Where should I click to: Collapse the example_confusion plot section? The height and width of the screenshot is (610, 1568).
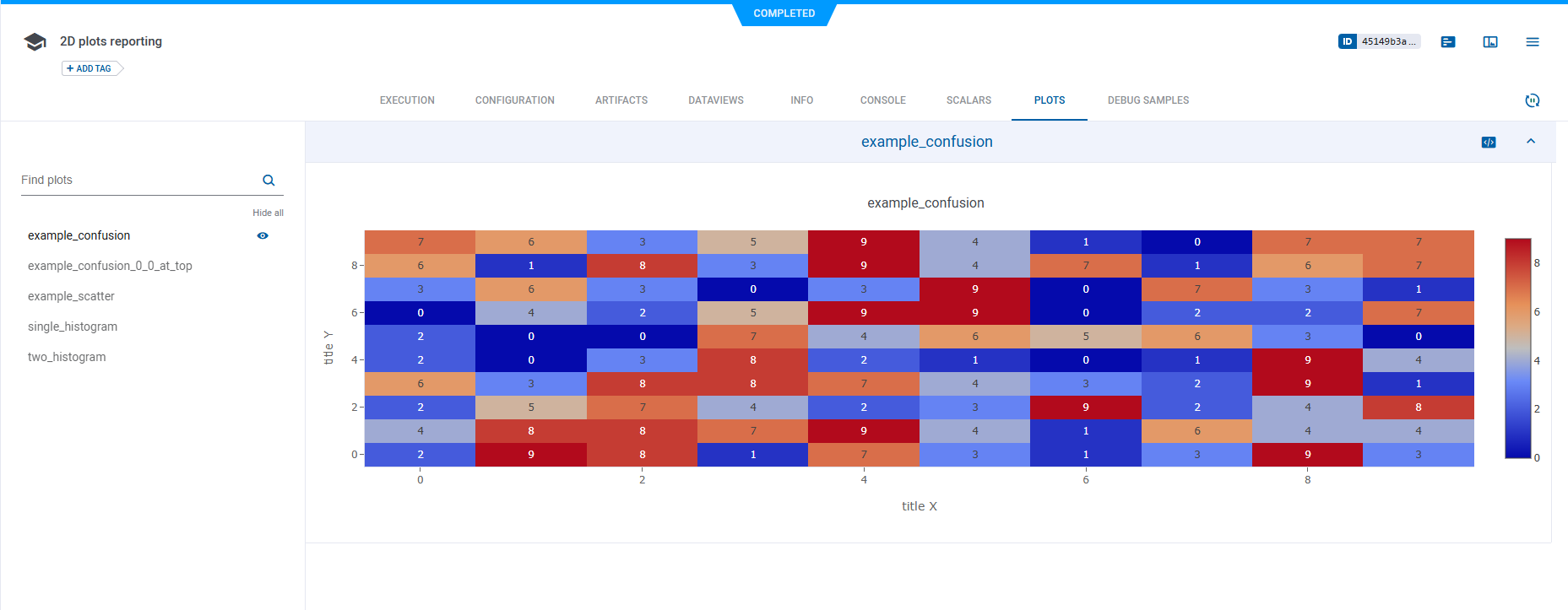[1531, 142]
